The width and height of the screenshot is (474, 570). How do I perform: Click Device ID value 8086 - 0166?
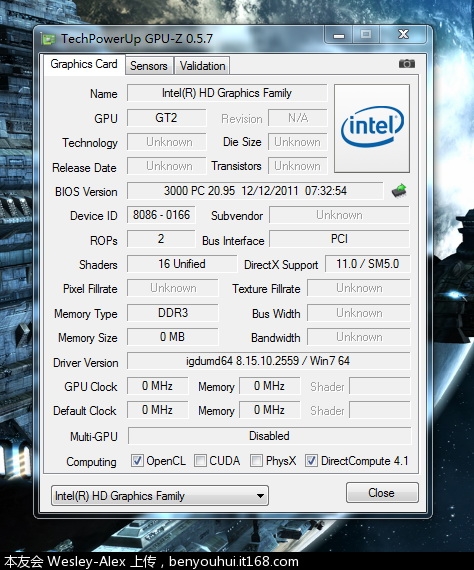161,215
